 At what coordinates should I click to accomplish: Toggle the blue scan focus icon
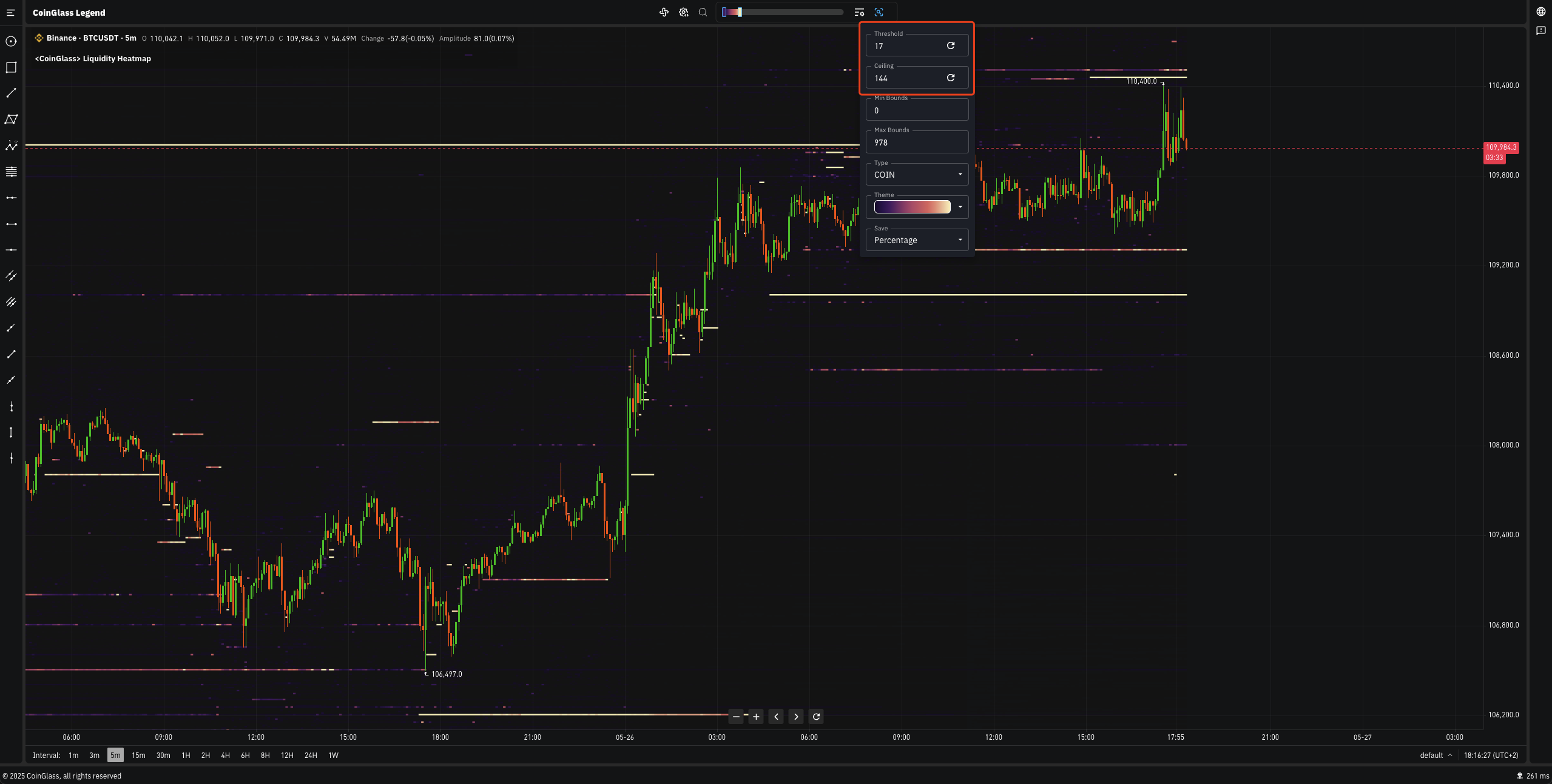coord(879,12)
